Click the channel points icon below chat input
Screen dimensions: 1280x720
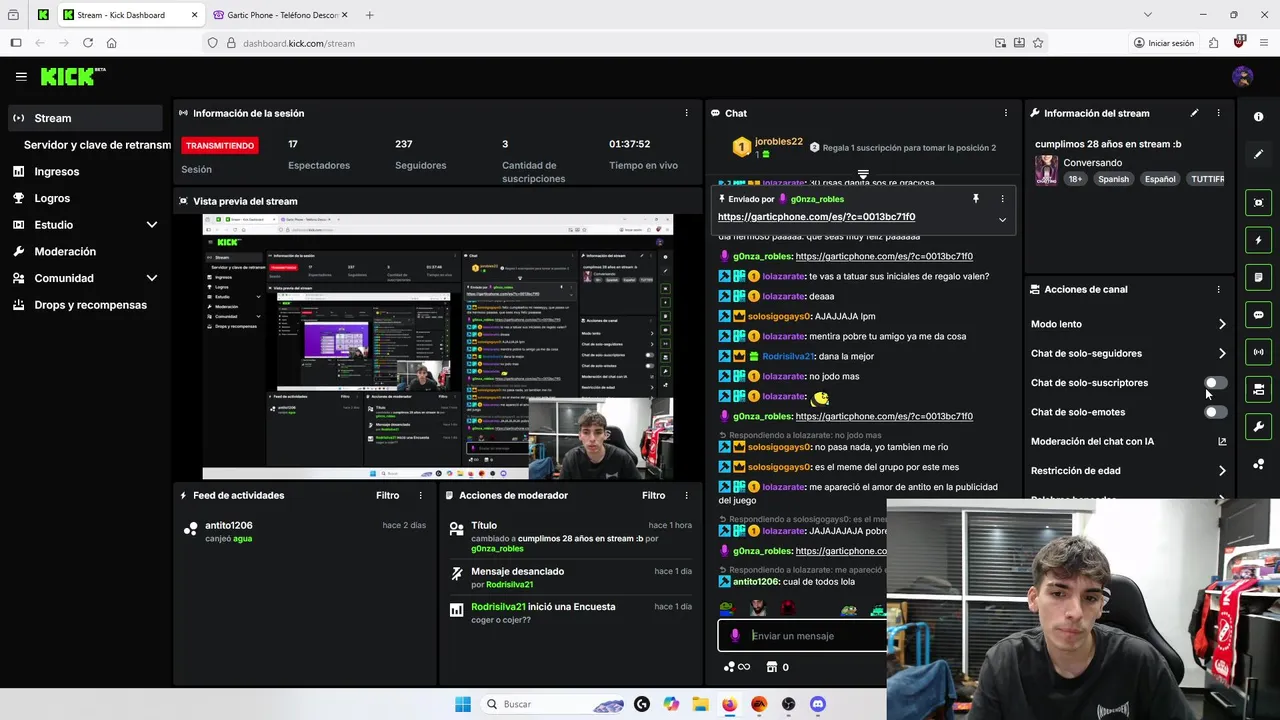click(x=737, y=667)
